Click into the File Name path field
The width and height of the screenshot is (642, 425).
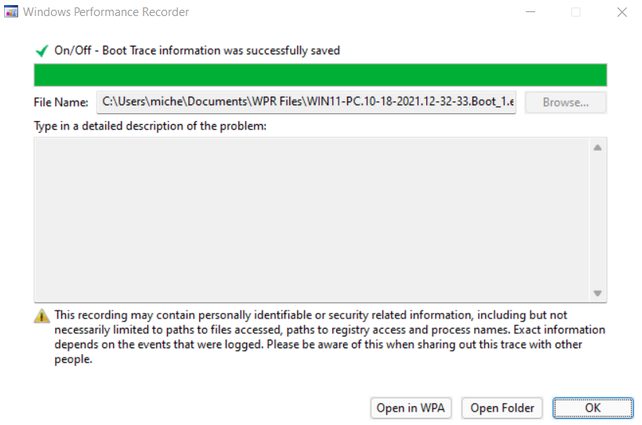[x=306, y=102]
